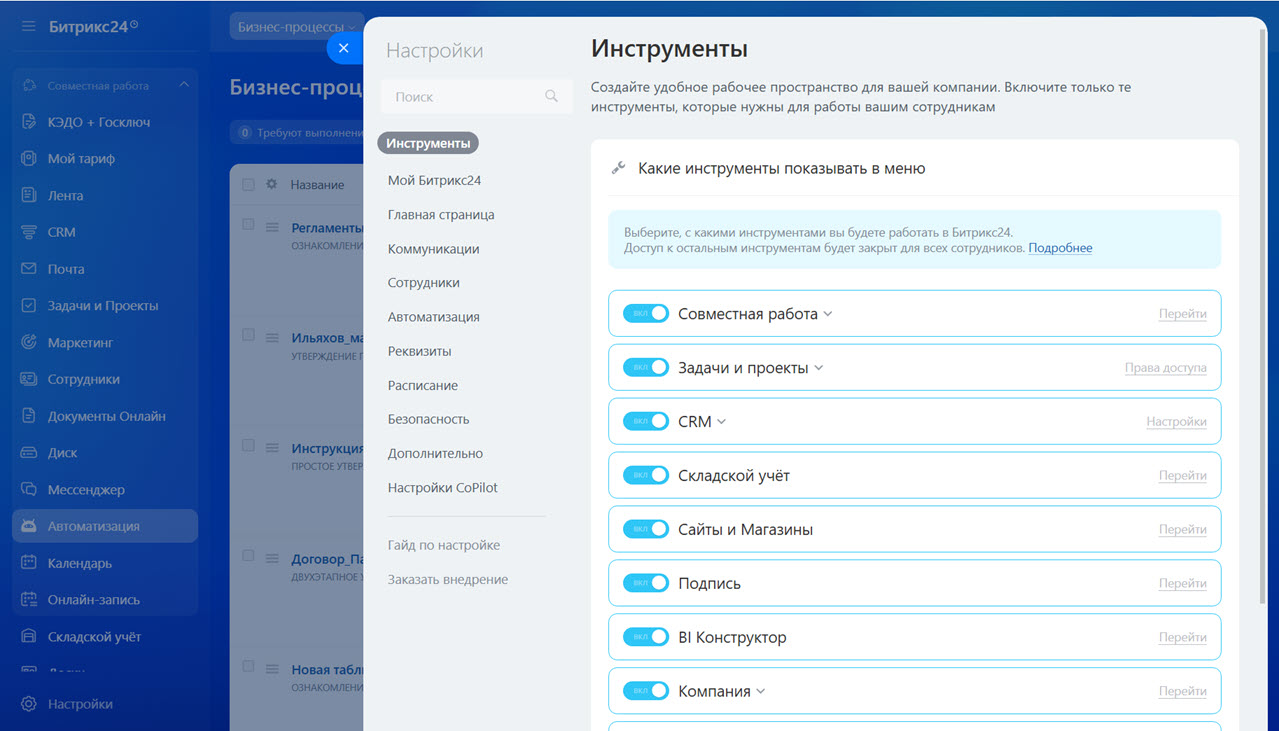Select the Безопасность settings section
This screenshot has width=1279, height=731.
coord(429,419)
